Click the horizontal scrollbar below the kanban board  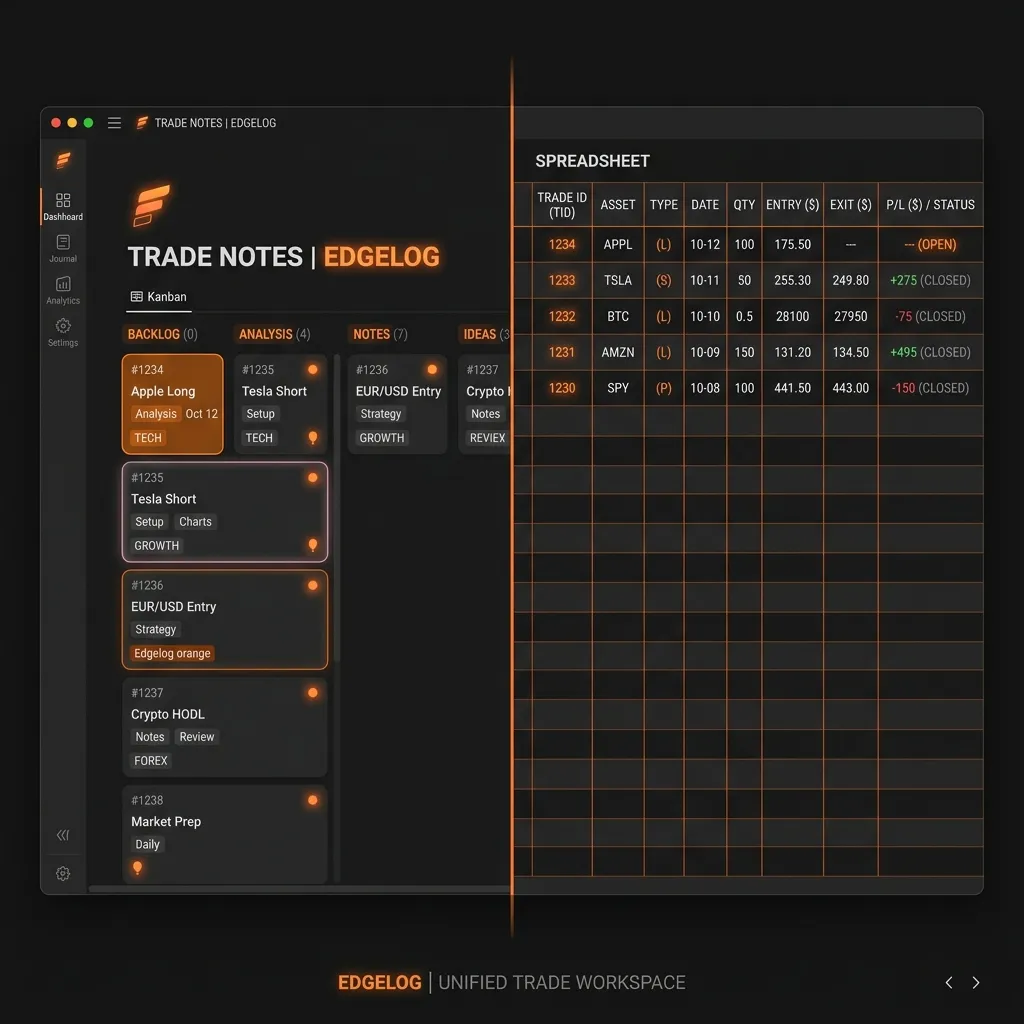pyautogui.click(x=299, y=889)
